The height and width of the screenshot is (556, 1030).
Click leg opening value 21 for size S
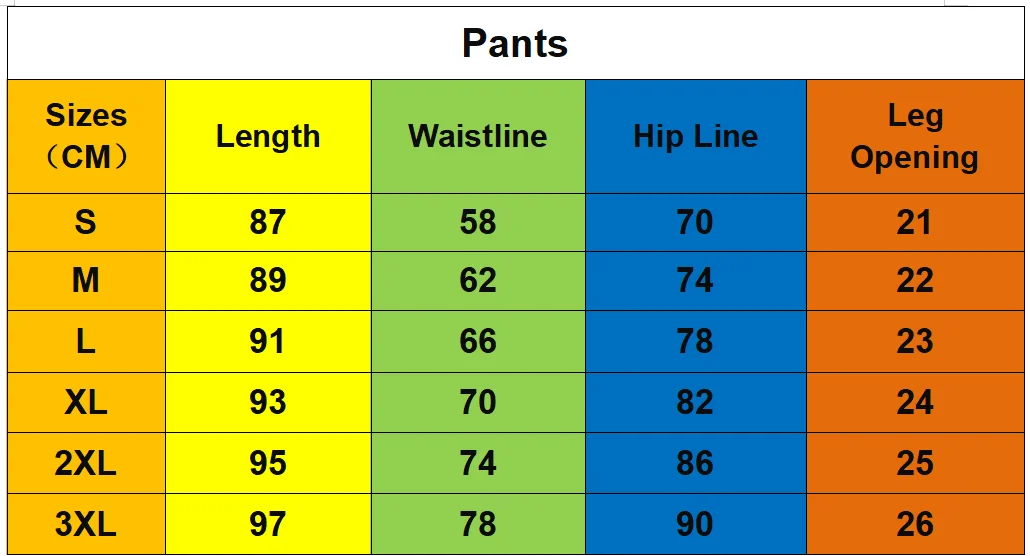click(x=915, y=222)
